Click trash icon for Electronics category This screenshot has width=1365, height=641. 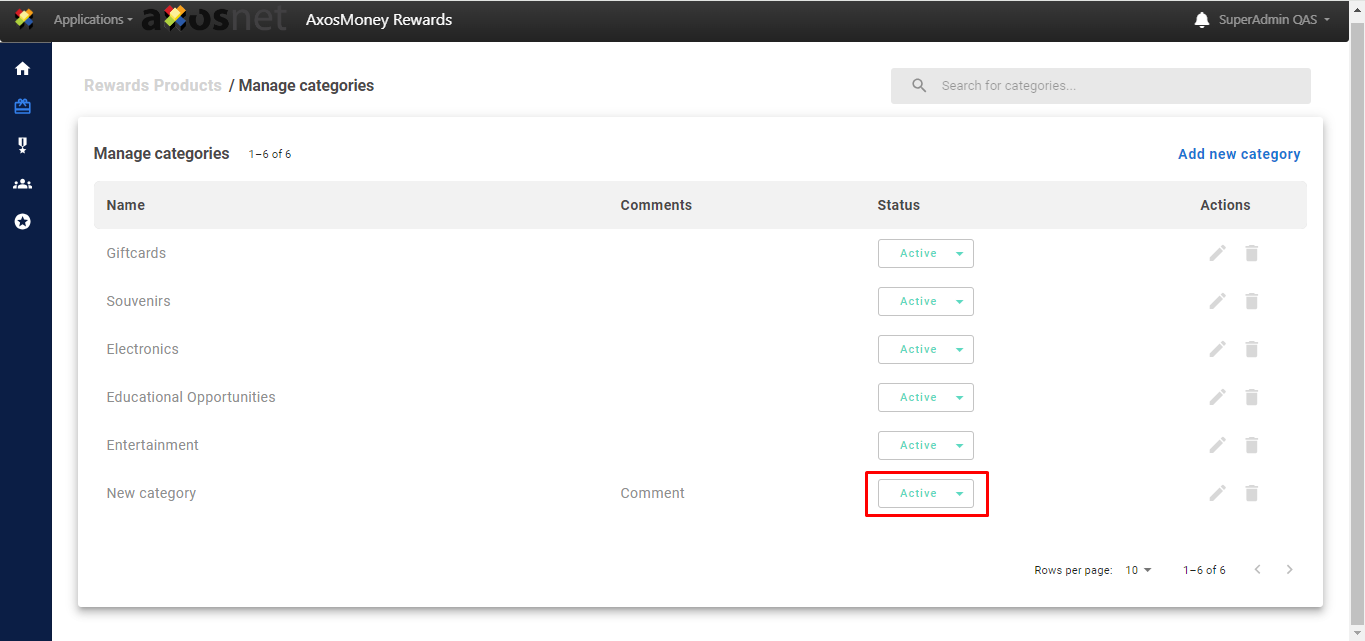1251,349
